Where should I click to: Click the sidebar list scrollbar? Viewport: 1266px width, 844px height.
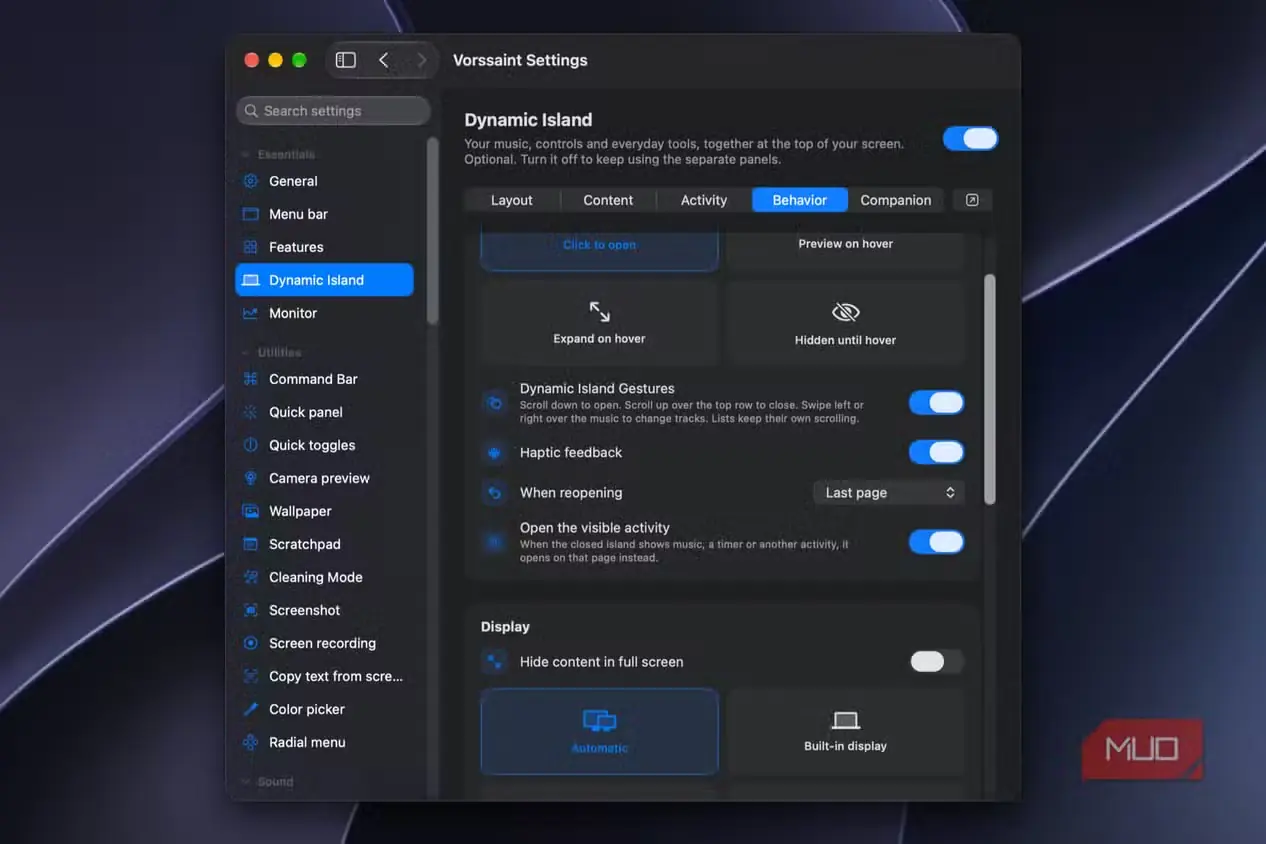(432, 231)
